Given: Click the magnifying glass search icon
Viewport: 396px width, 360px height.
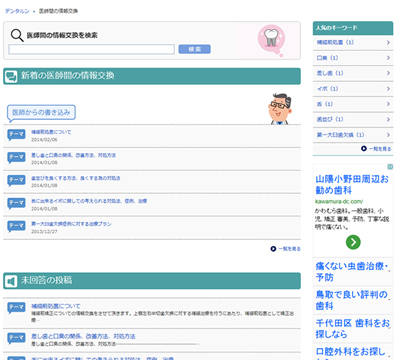Looking at the screenshot, I should coord(17,35).
